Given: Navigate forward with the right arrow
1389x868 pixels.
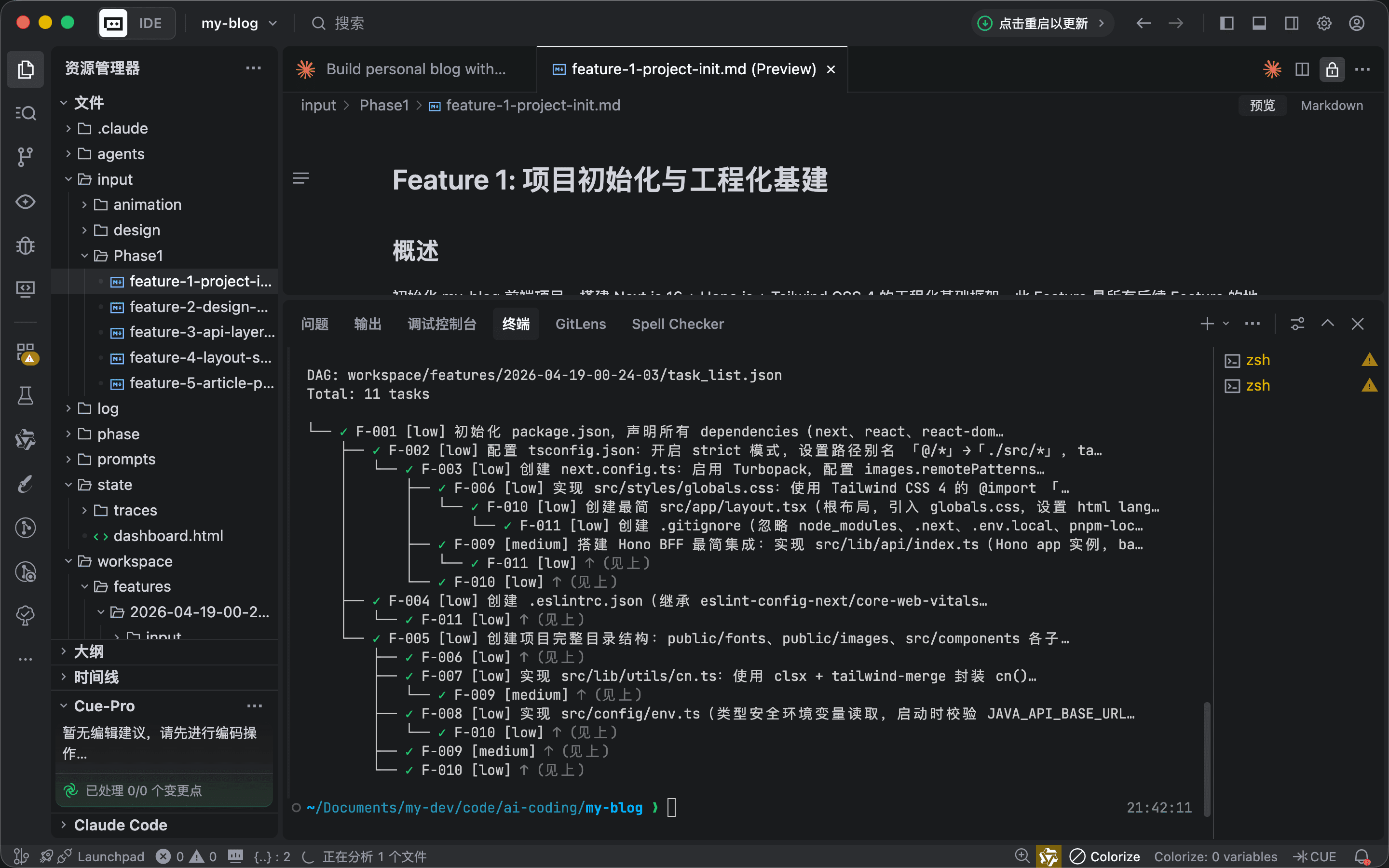Looking at the screenshot, I should click(1176, 23).
